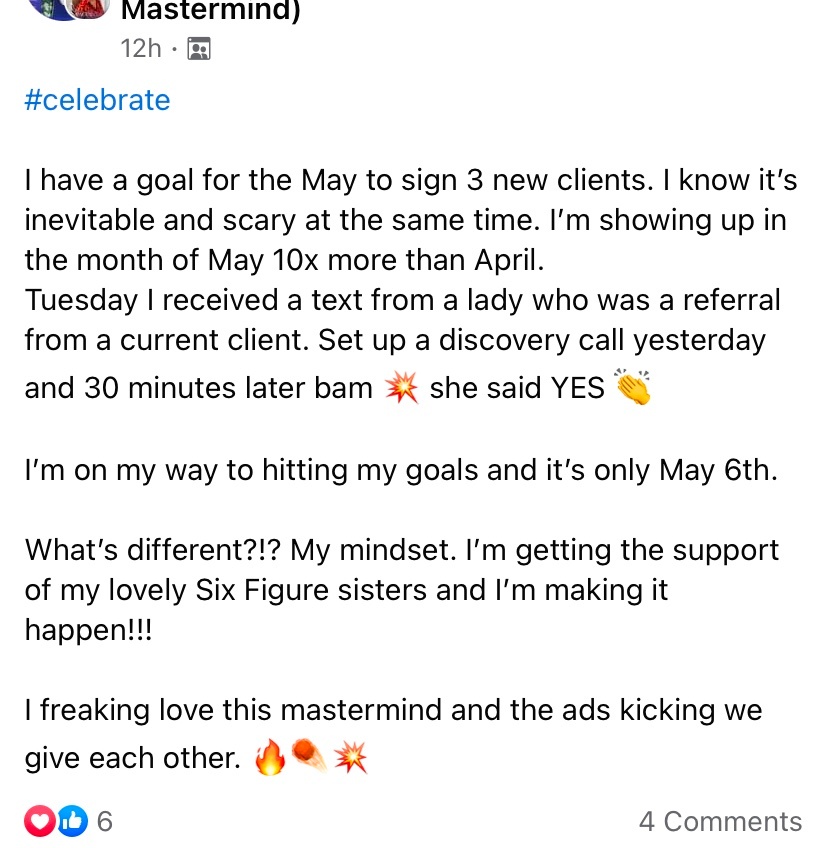This screenshot has height=848, width=828.
Task: Click the "she said YES" text
Action: 516,388
